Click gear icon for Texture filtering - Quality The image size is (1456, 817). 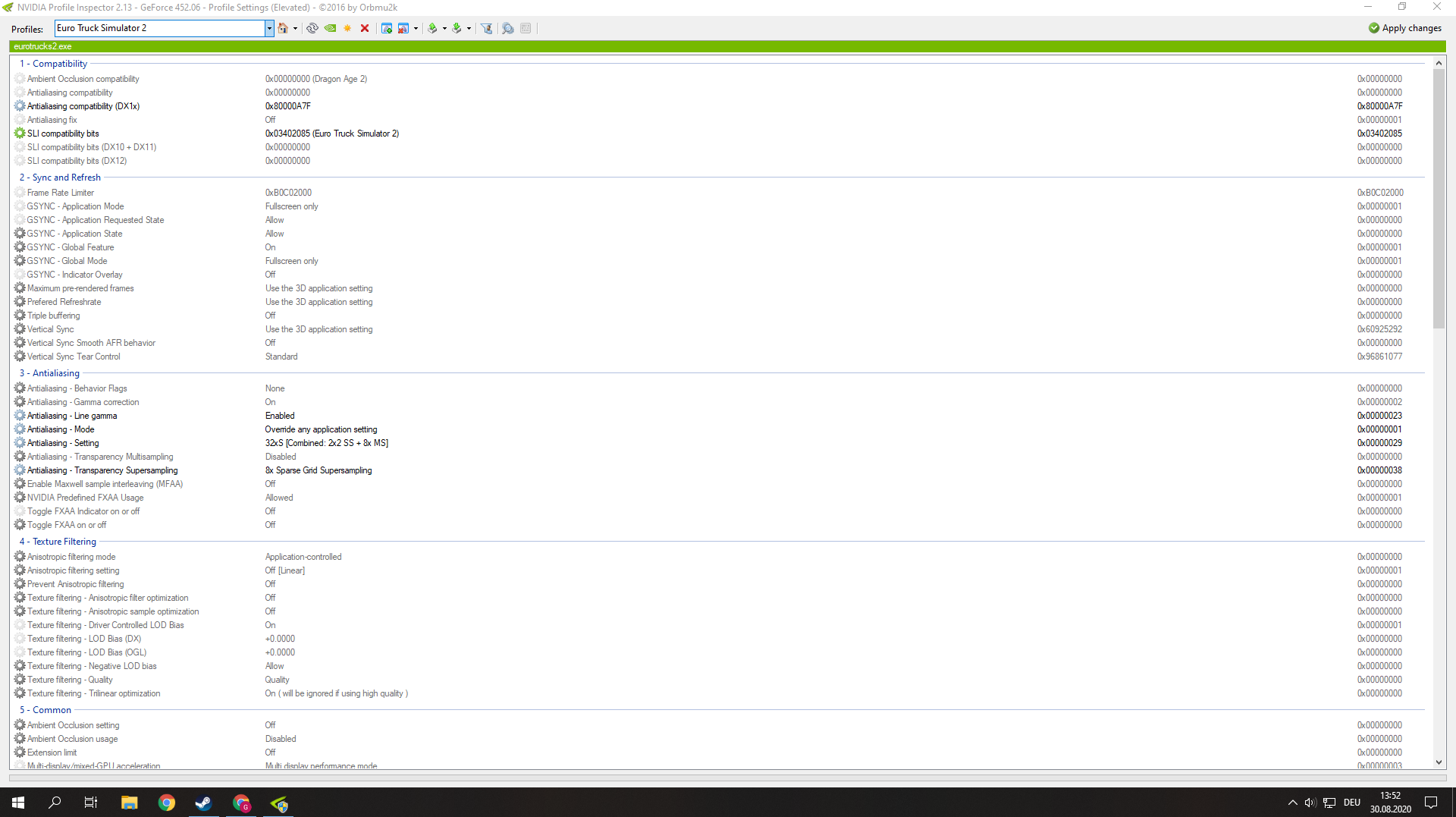pos(20,680)
